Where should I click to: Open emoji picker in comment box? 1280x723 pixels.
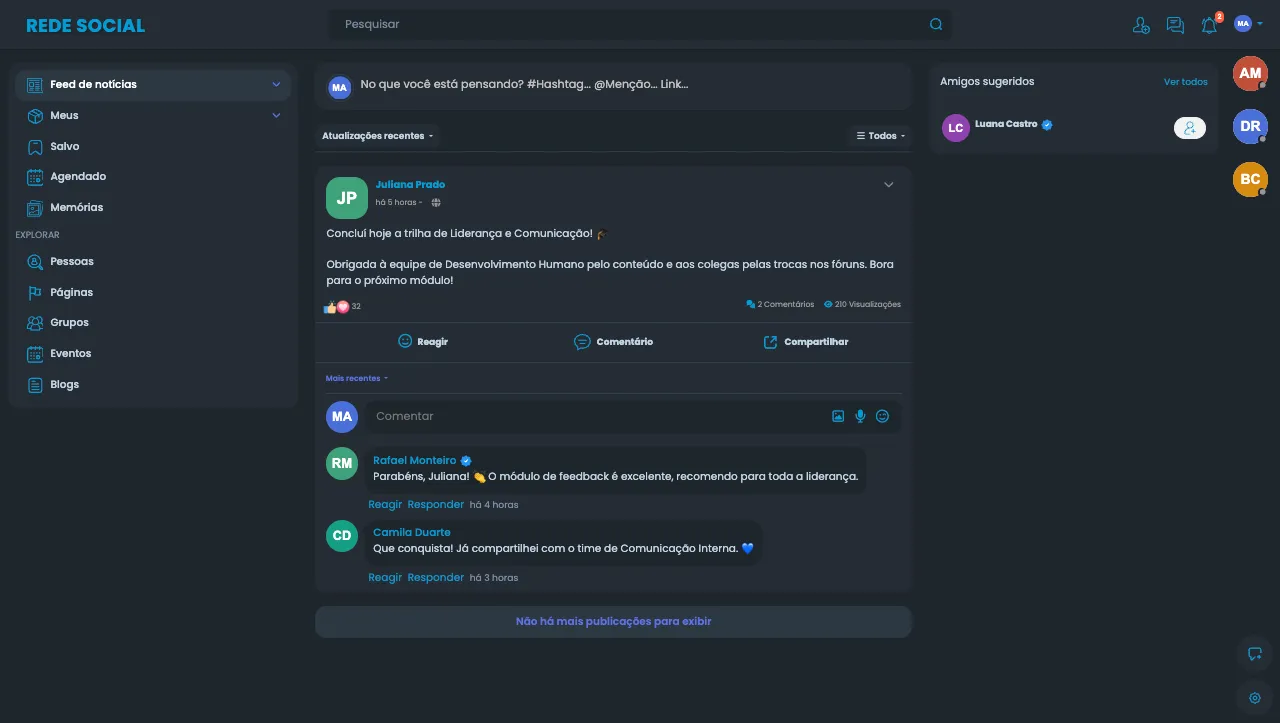[x=882, y=416]
